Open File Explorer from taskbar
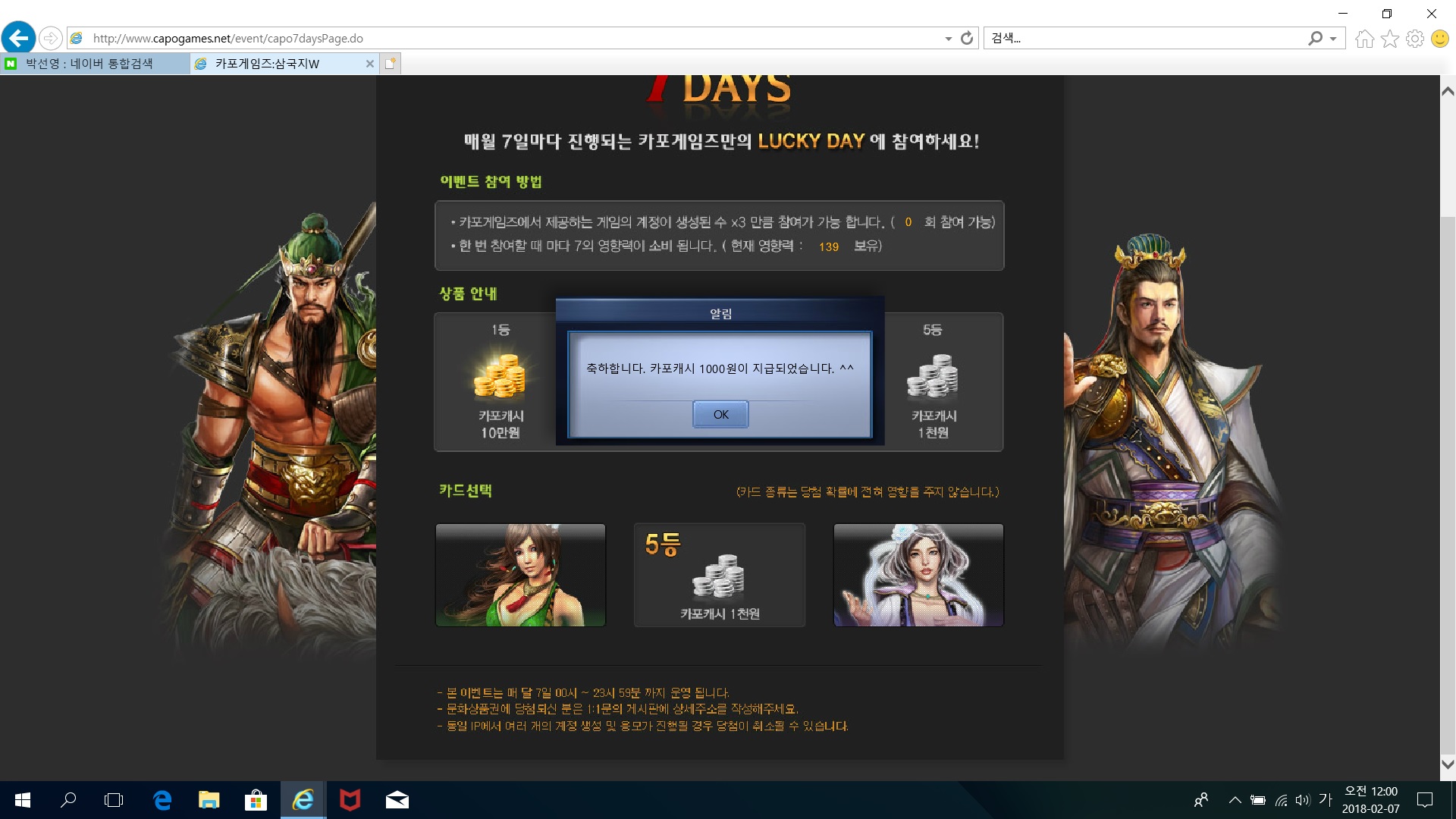1456x819 pixels. tap(209, 800)
